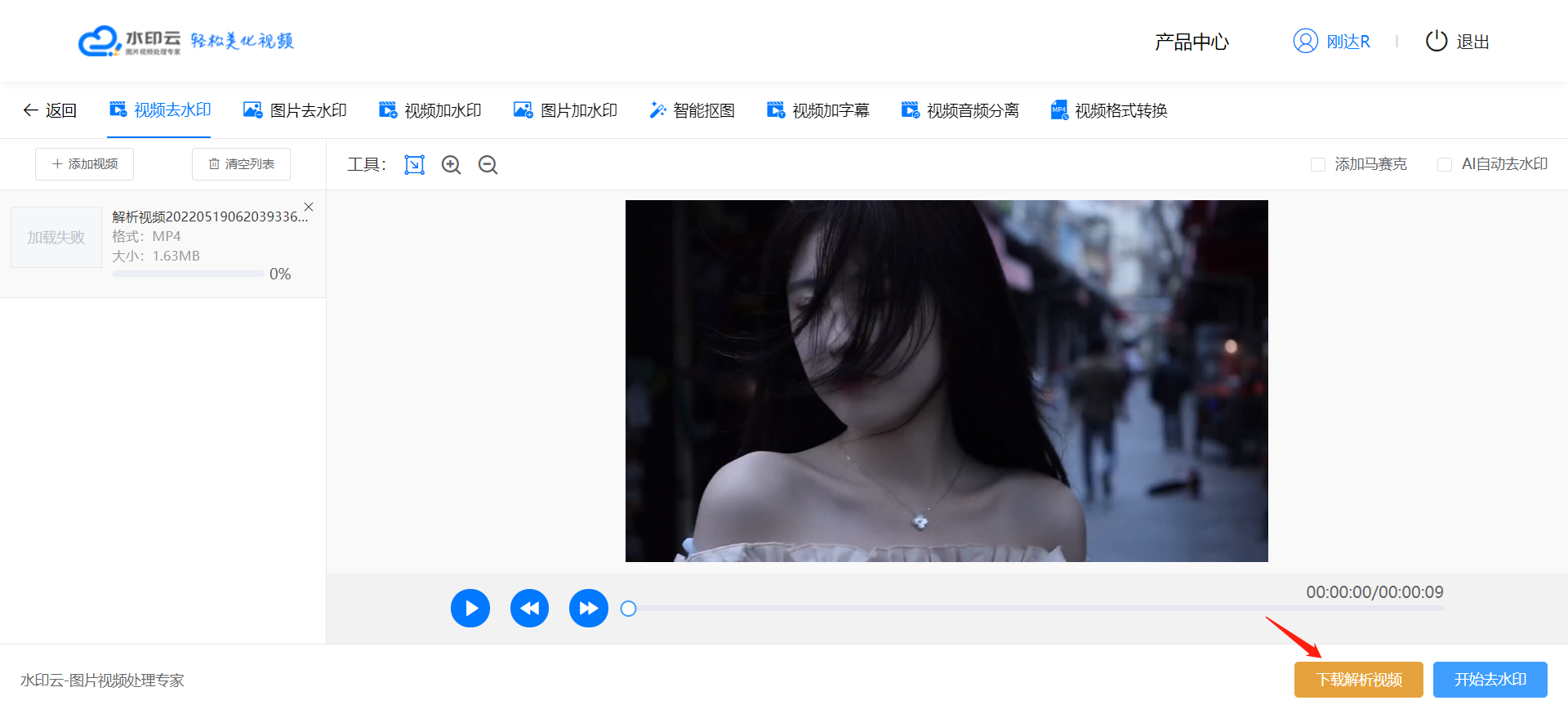Click the 水印云 logo
The height and width of the screenshot is (714, 1568).
point(131,41)
